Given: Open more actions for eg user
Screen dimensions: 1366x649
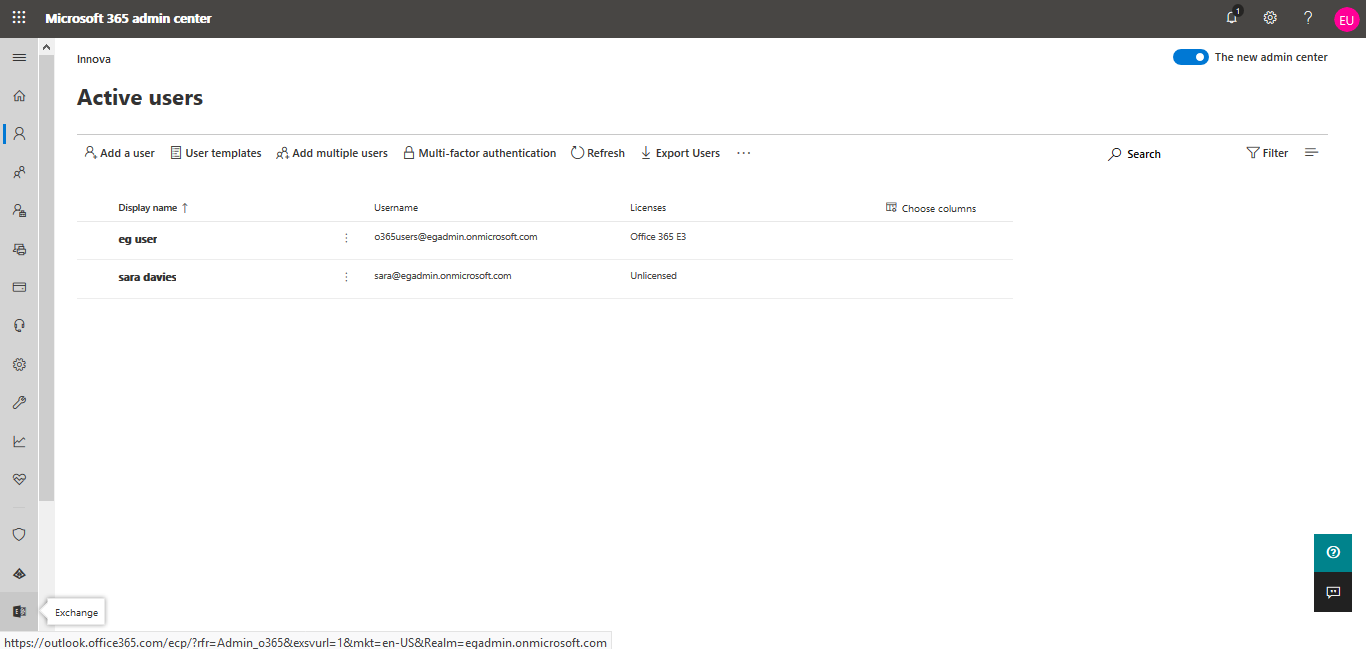Looking at the screenshot, I should pos(346,238).
